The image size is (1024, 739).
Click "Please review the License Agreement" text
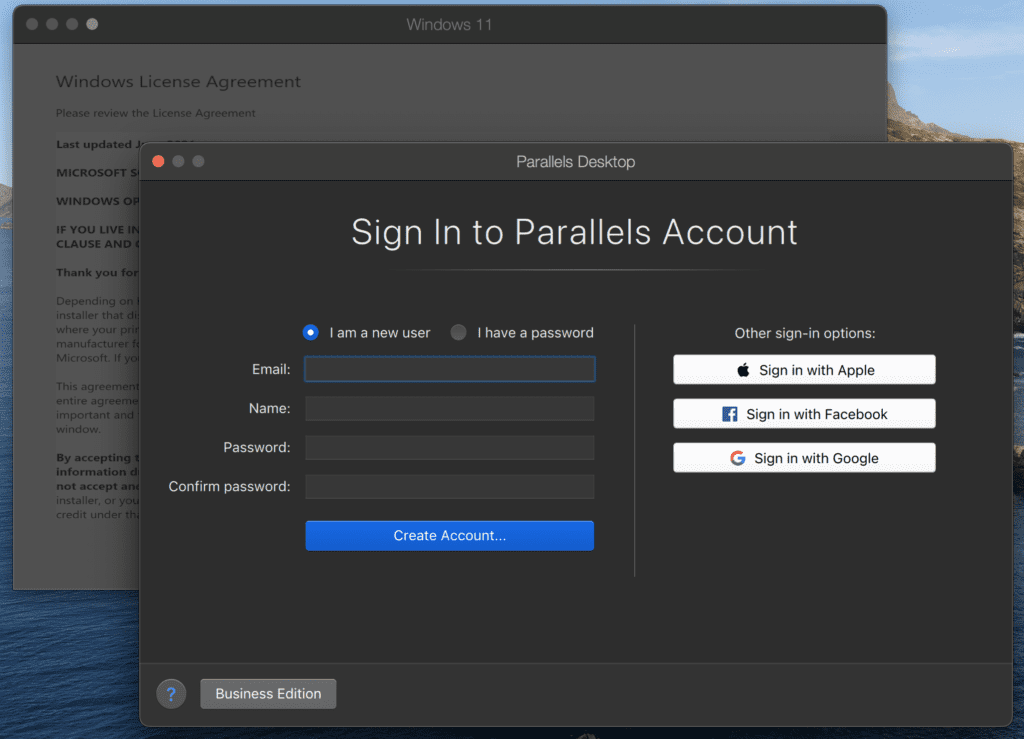click(x=155, y=113)
